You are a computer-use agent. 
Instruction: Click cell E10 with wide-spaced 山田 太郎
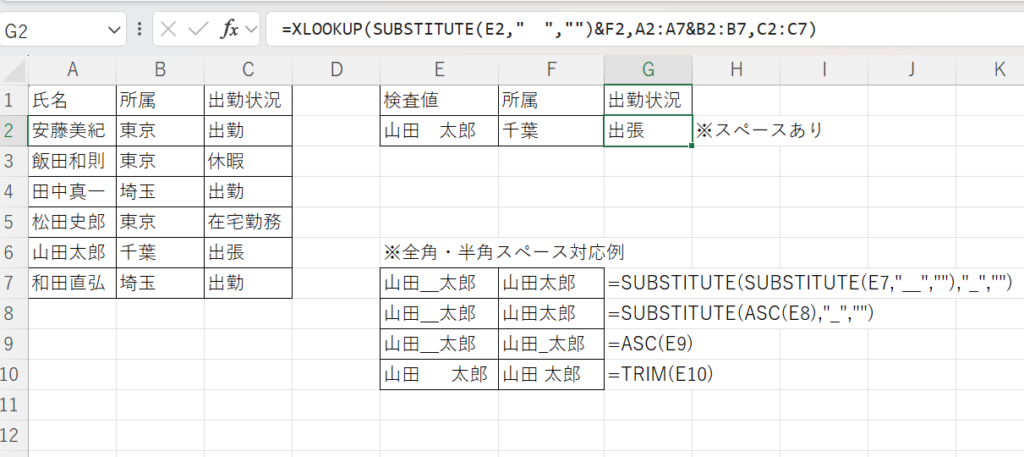click(x=439, y=375)
